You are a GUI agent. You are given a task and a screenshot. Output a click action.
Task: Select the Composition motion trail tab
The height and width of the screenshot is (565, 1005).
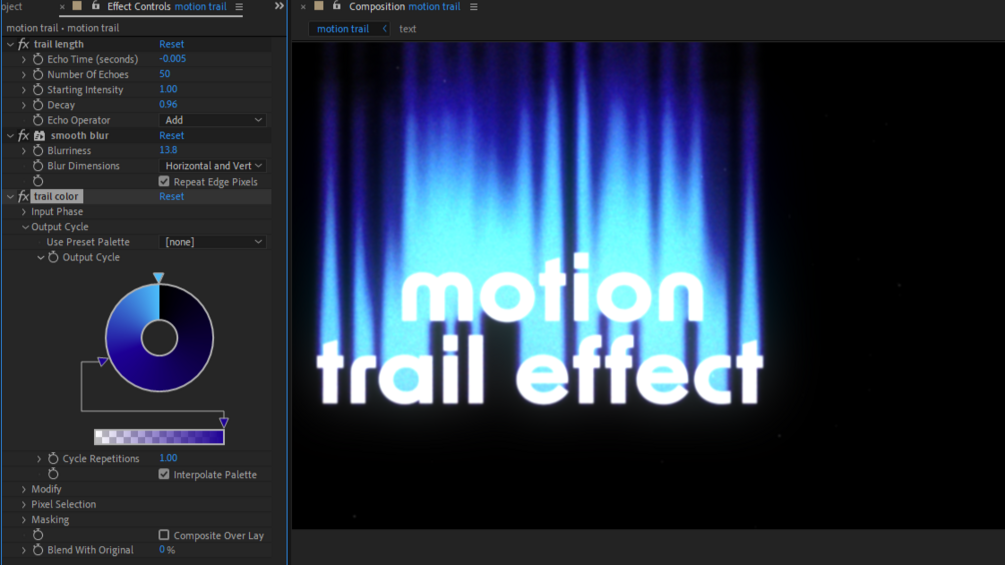point(404,6)
